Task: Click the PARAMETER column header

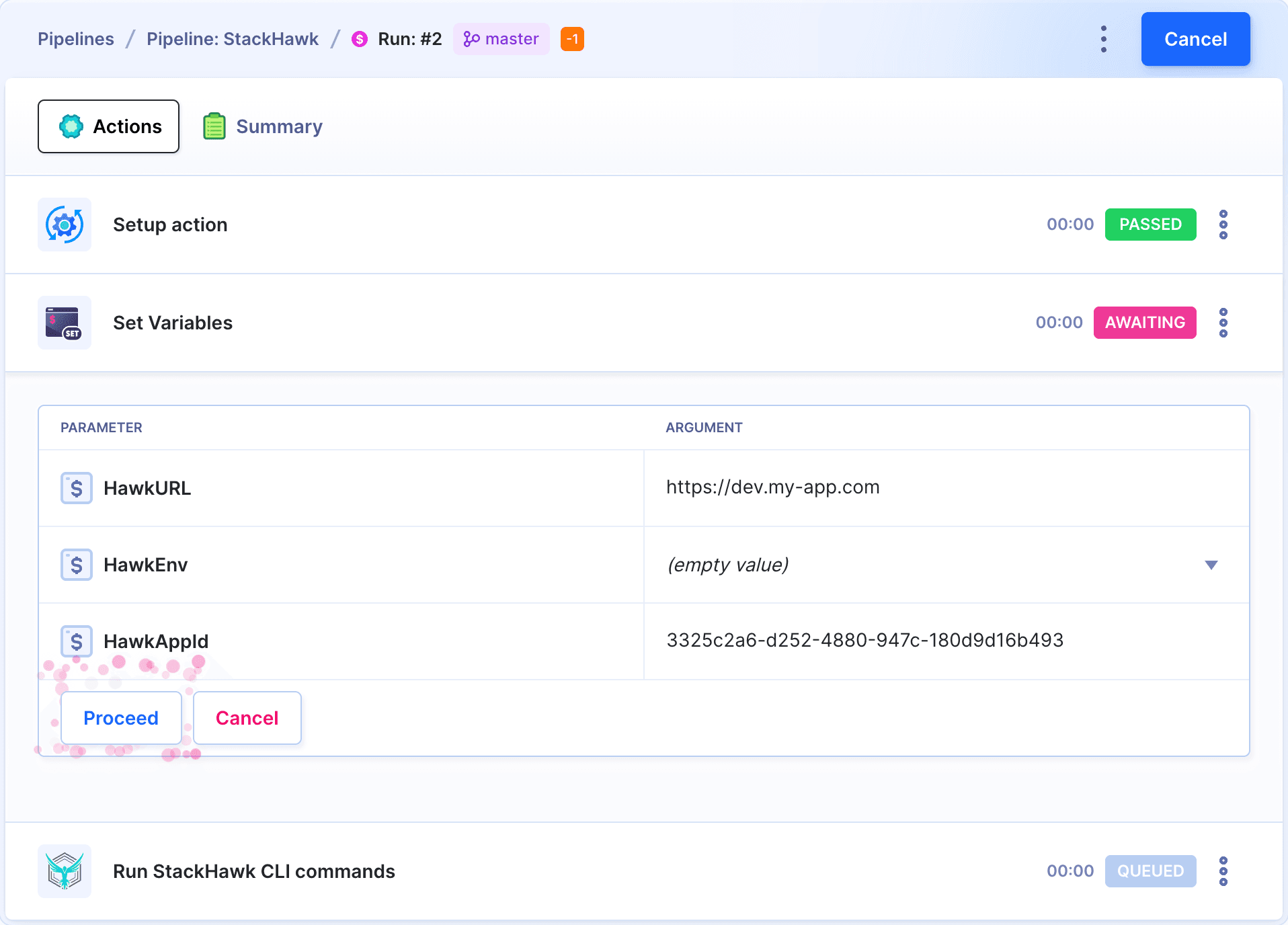Action: (x=102, y=428)
